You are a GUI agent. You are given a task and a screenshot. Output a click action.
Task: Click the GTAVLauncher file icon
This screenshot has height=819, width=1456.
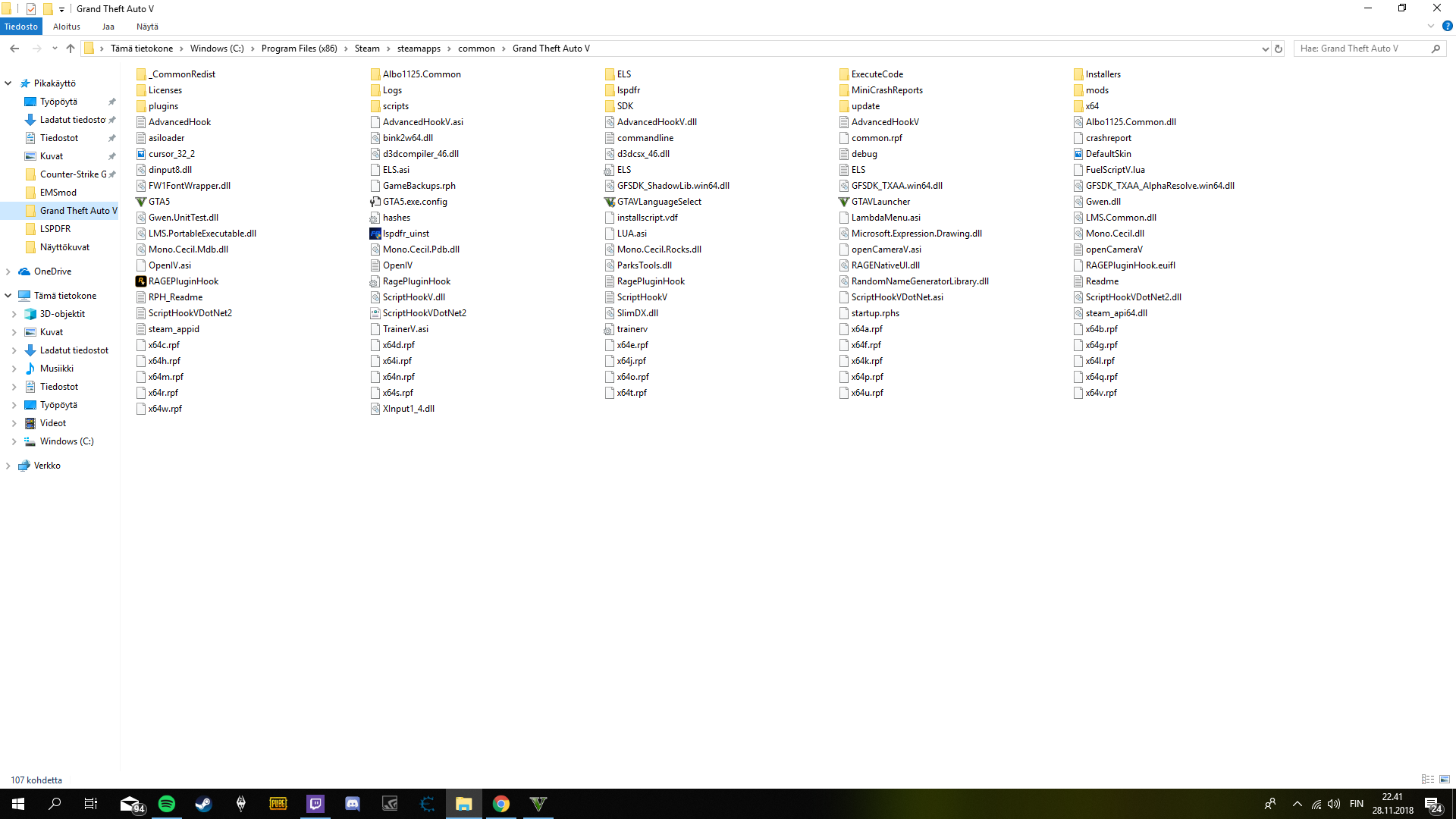tap(844, 202)
